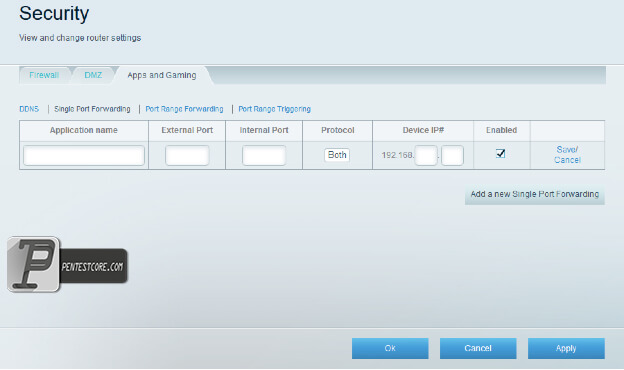624x370 pixels.
Task: Click Add a new Single Port Forwarding
Action: click(x=535, y=195)
